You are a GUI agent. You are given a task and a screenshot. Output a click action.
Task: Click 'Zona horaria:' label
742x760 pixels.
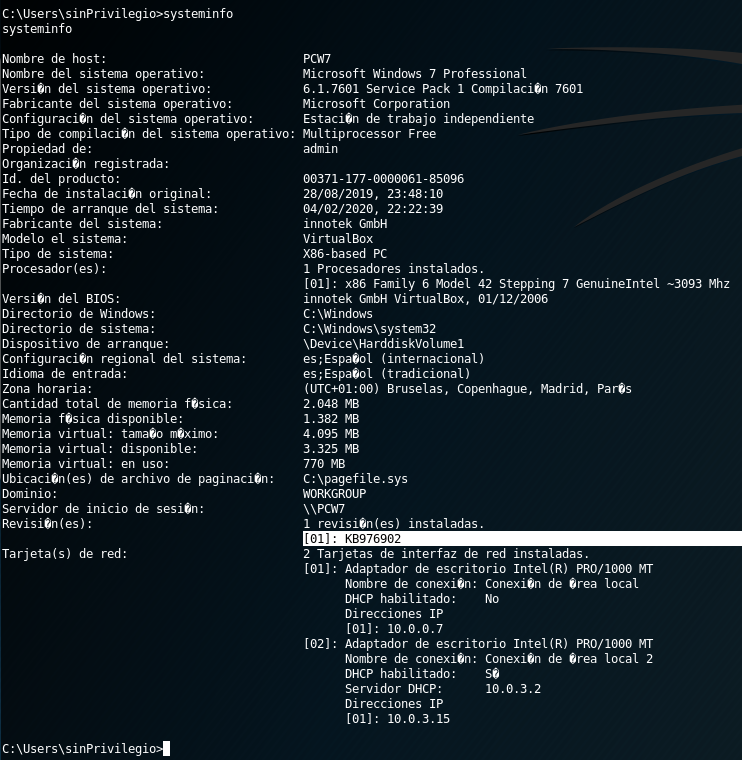47,389
